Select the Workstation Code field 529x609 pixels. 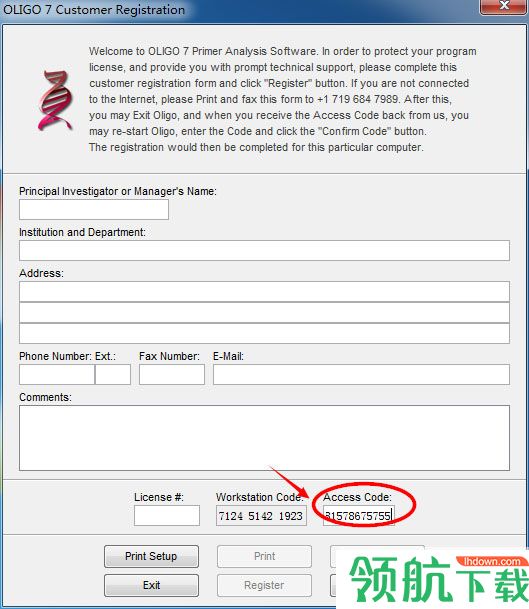[x=261, y=515]
